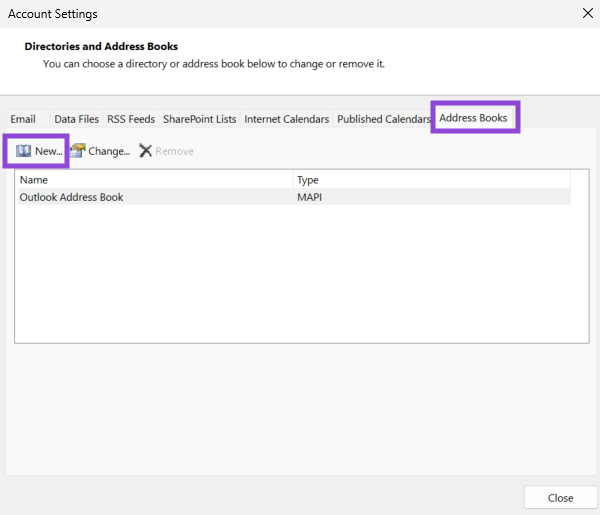The image size is (600, 515).
Task: Select the SharePoint Lists tab
Action: tap(199, 119)
